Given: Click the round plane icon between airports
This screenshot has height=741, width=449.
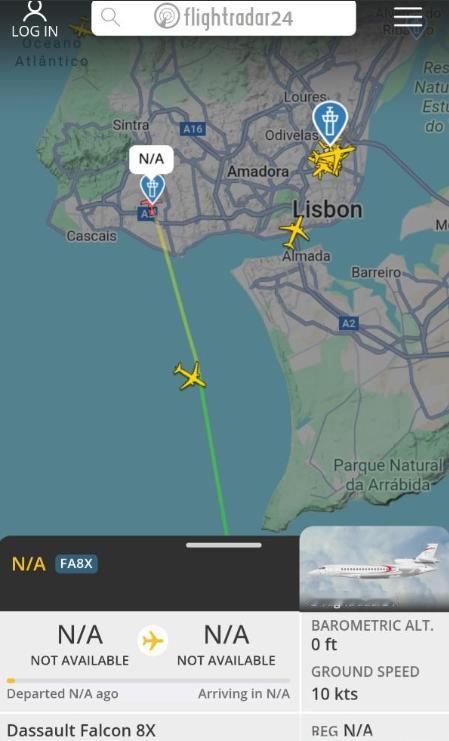Looking at the screenshot, I should pos(153,641).
